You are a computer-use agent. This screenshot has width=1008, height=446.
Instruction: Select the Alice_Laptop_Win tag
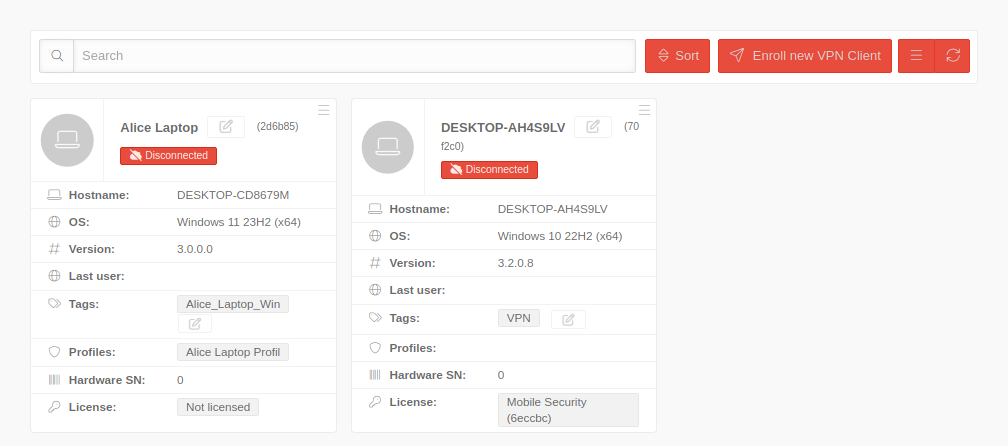pos(233,304)
